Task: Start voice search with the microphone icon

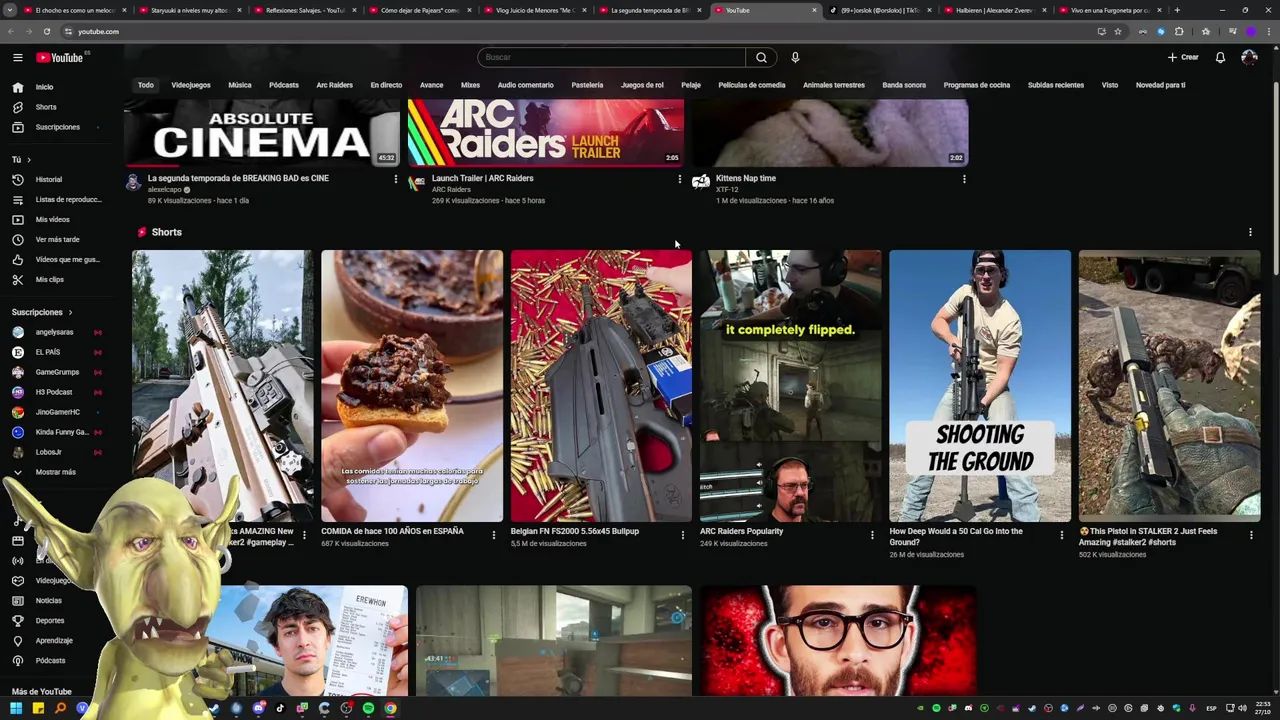Action: click(795, 57)
